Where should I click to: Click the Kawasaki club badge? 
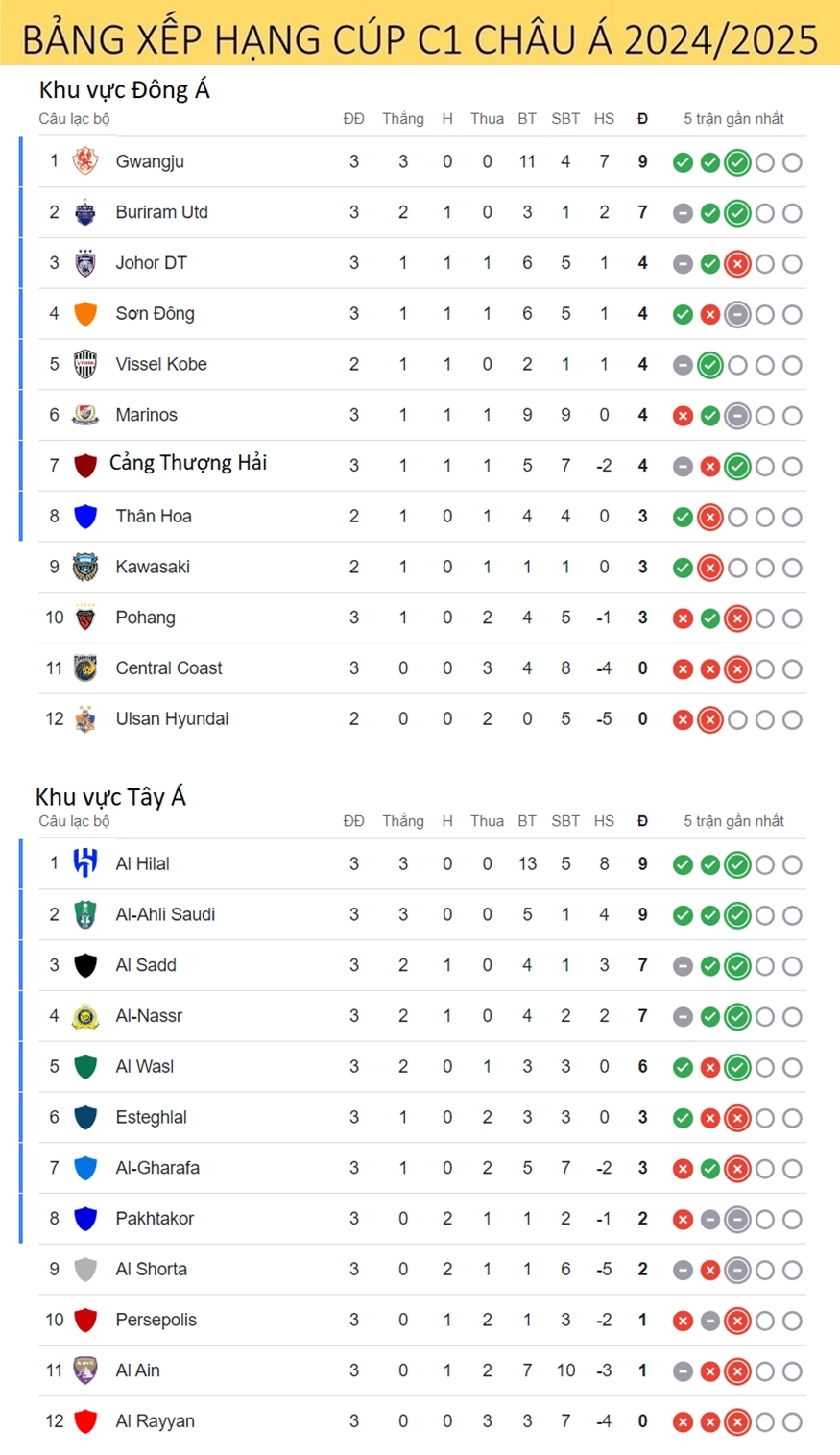(x=85, y=567)
